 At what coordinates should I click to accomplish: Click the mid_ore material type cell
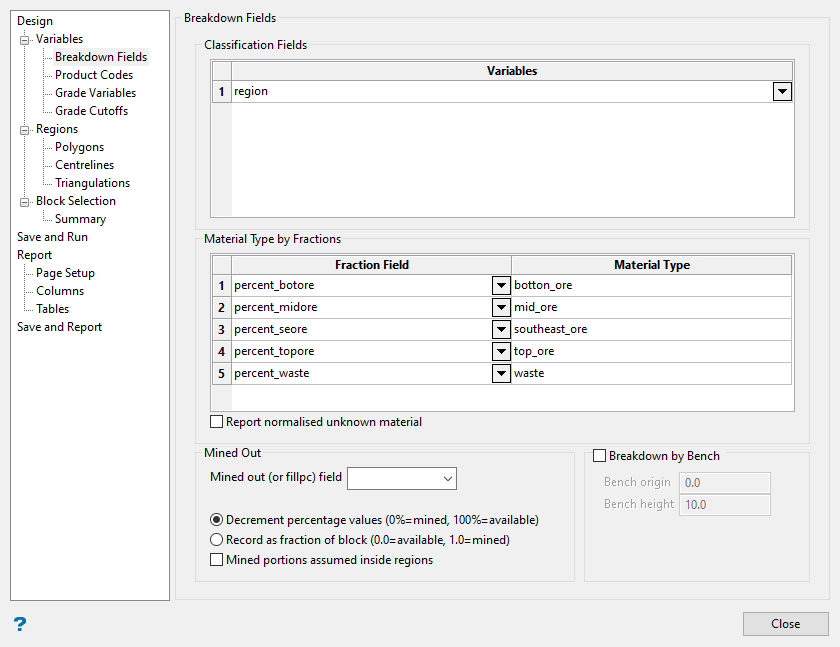click(650, 307)
